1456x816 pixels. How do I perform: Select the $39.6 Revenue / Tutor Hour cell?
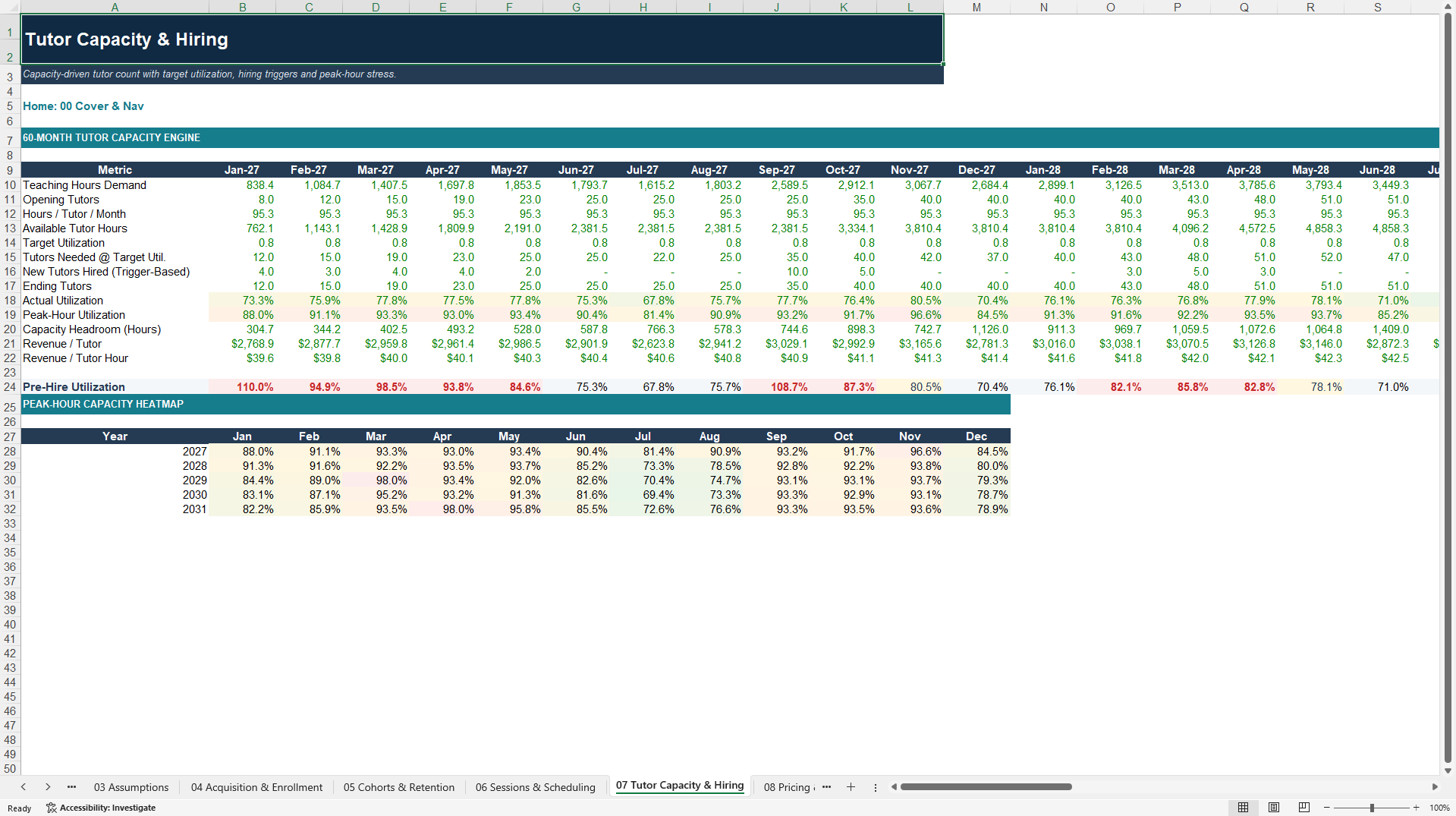(243, 358)
